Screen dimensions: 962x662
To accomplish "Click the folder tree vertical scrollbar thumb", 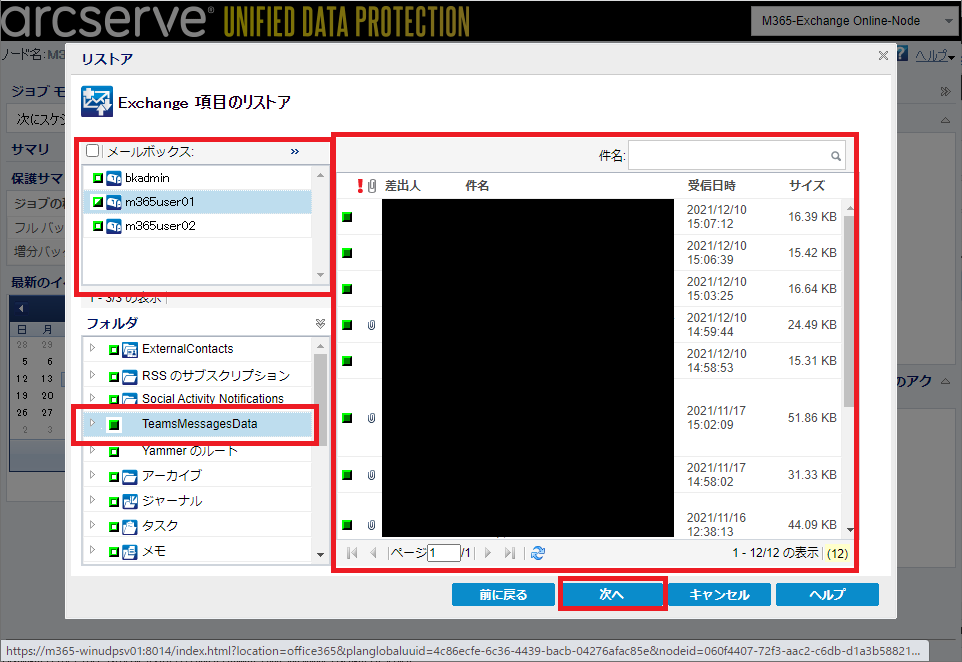I will click(320, 399).
